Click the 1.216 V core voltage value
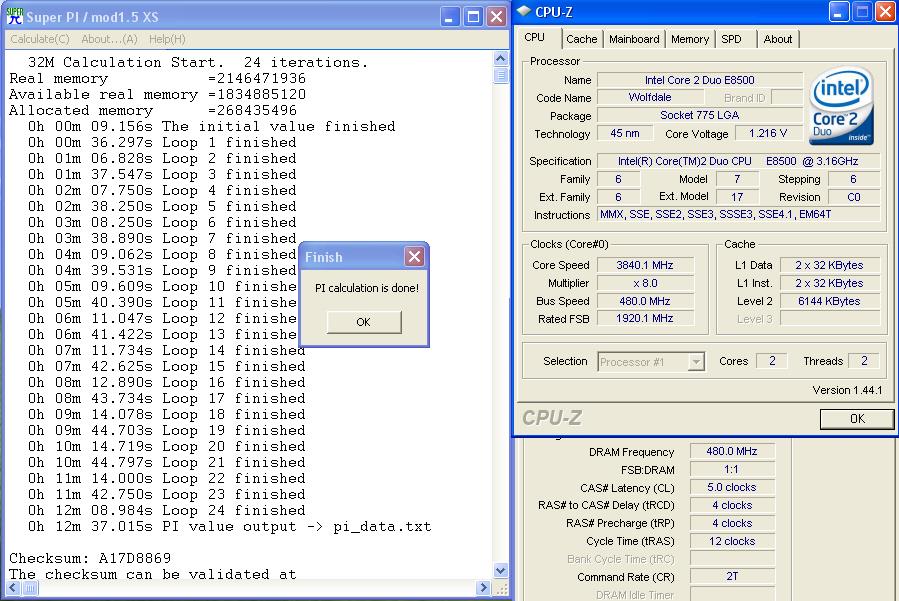 coord(768,133)
